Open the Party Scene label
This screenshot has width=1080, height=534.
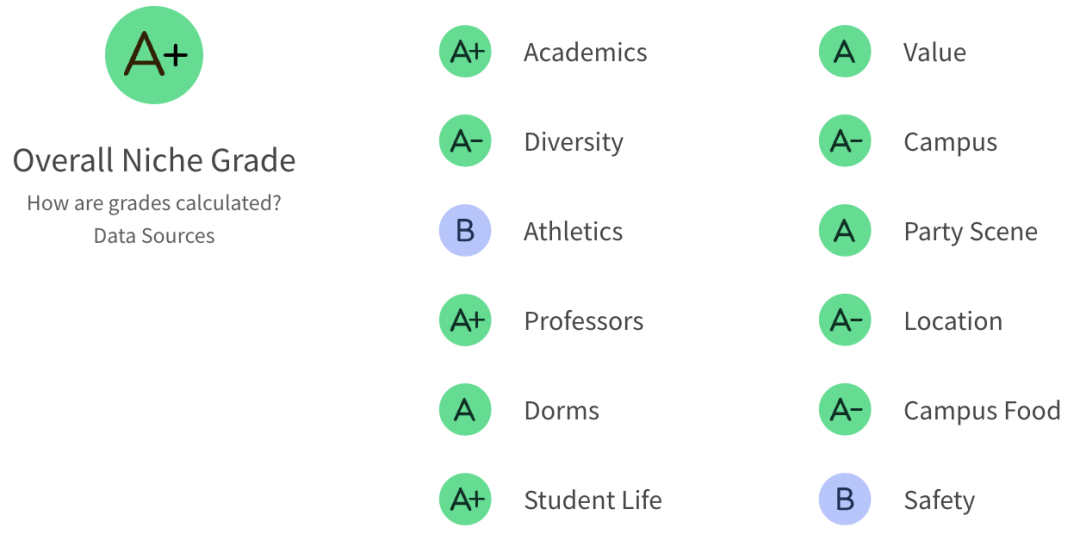pos(971,232)
